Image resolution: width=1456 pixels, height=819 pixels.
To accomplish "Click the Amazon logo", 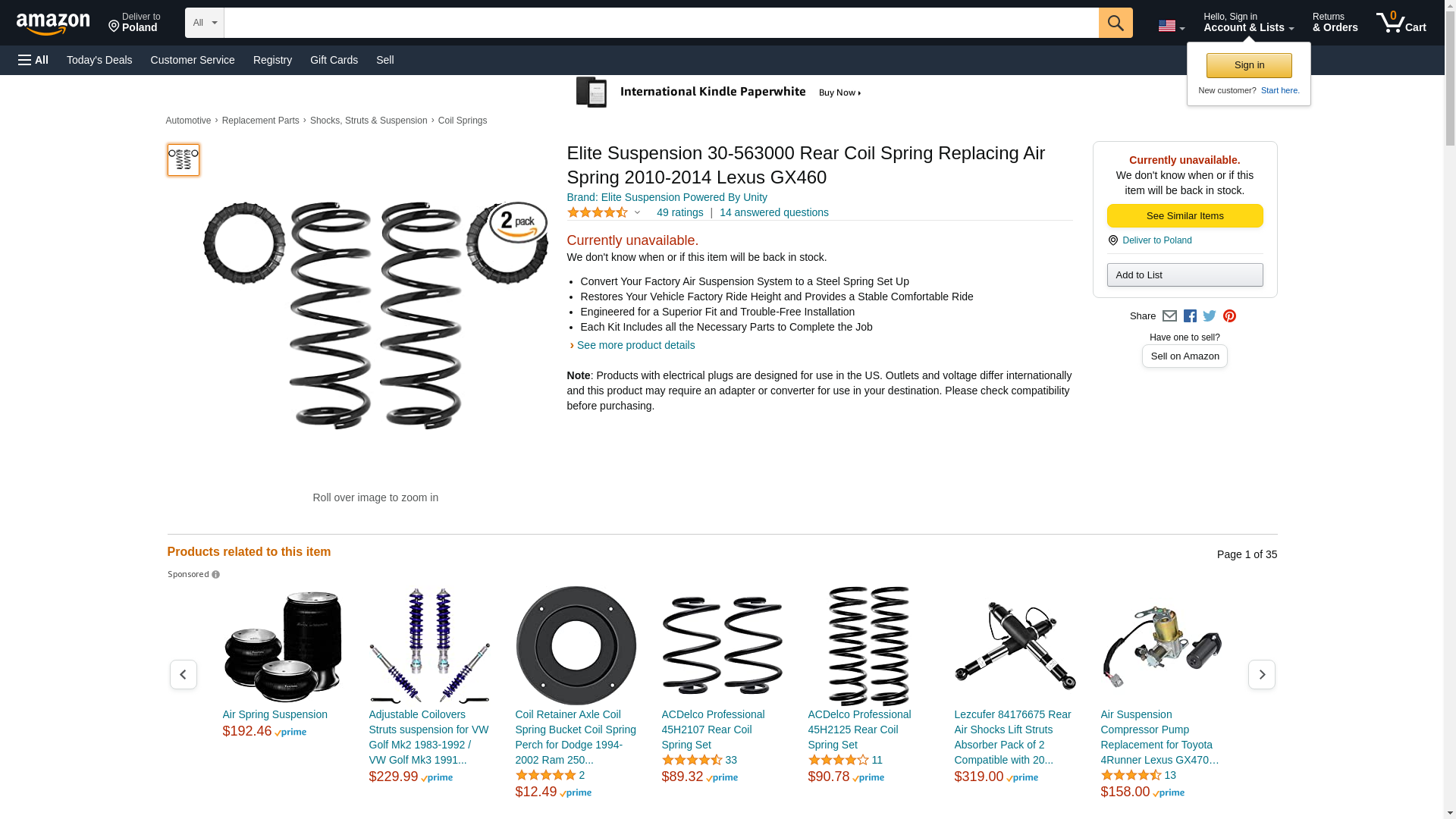I will (x=53, y=24).
